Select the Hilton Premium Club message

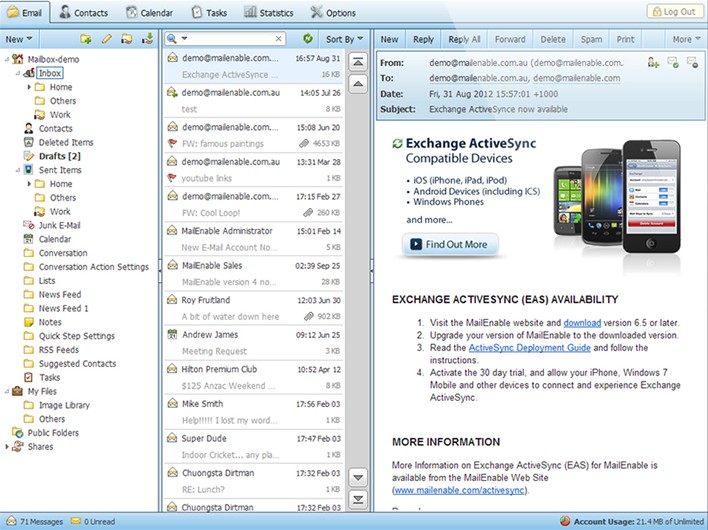pyautogui.click(x=253, y=377)
